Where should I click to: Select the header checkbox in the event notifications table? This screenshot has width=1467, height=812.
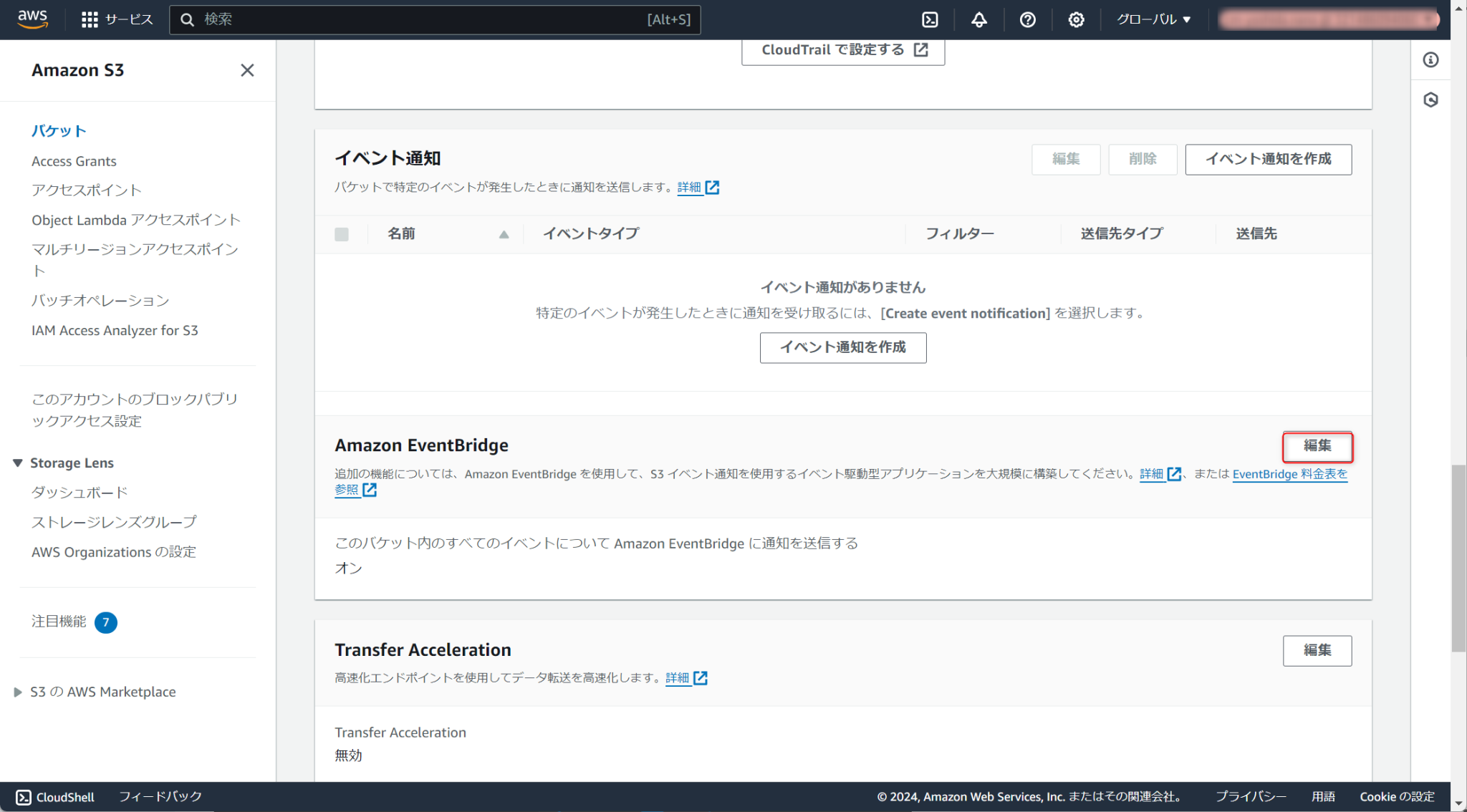click(x=342, y=234)
